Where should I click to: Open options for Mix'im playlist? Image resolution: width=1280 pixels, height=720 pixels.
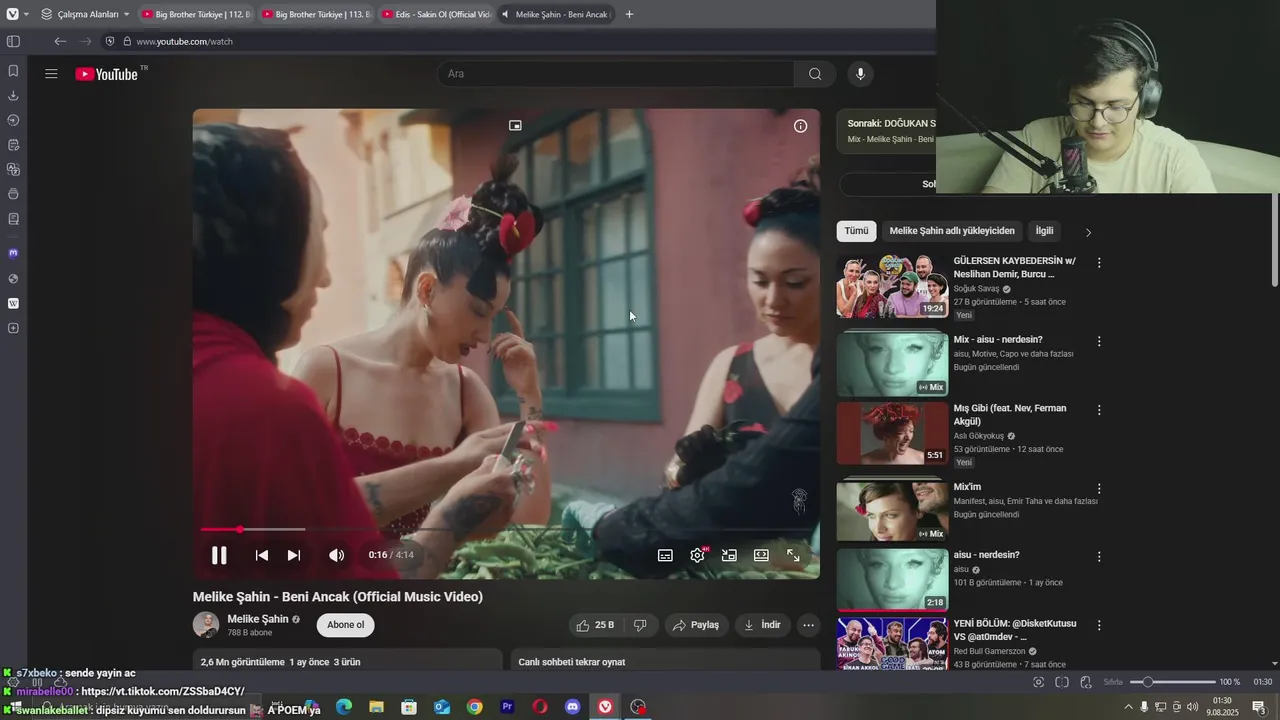coord(1099,489)
